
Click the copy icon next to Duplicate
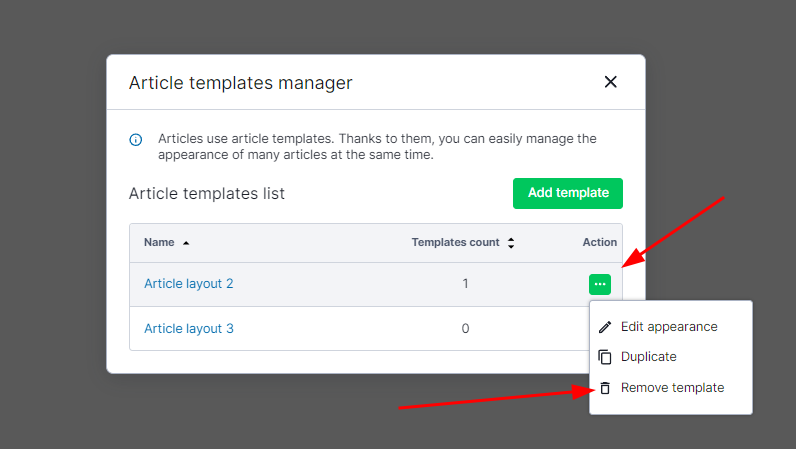604,357
